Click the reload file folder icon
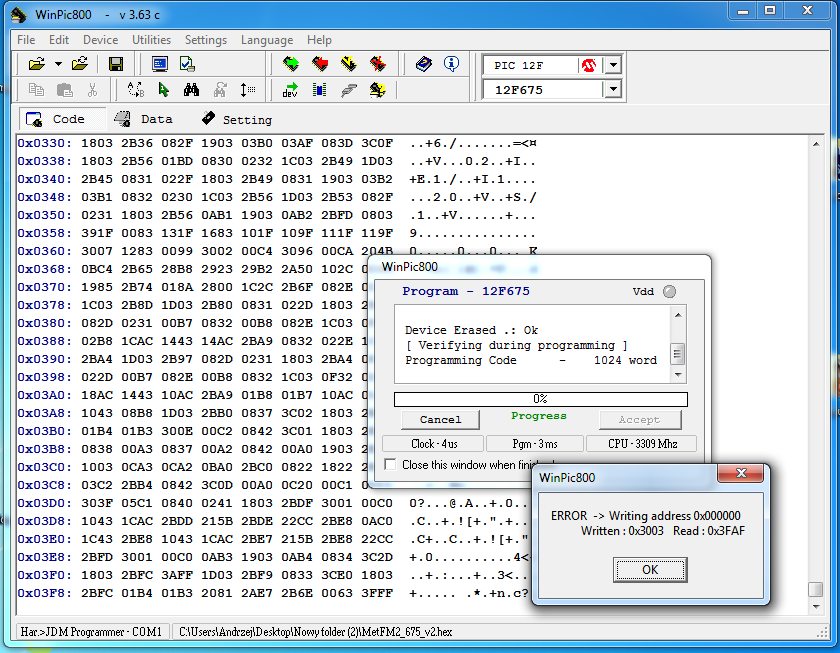This screenshot has height=653, width=840. [x=80, y=64]
